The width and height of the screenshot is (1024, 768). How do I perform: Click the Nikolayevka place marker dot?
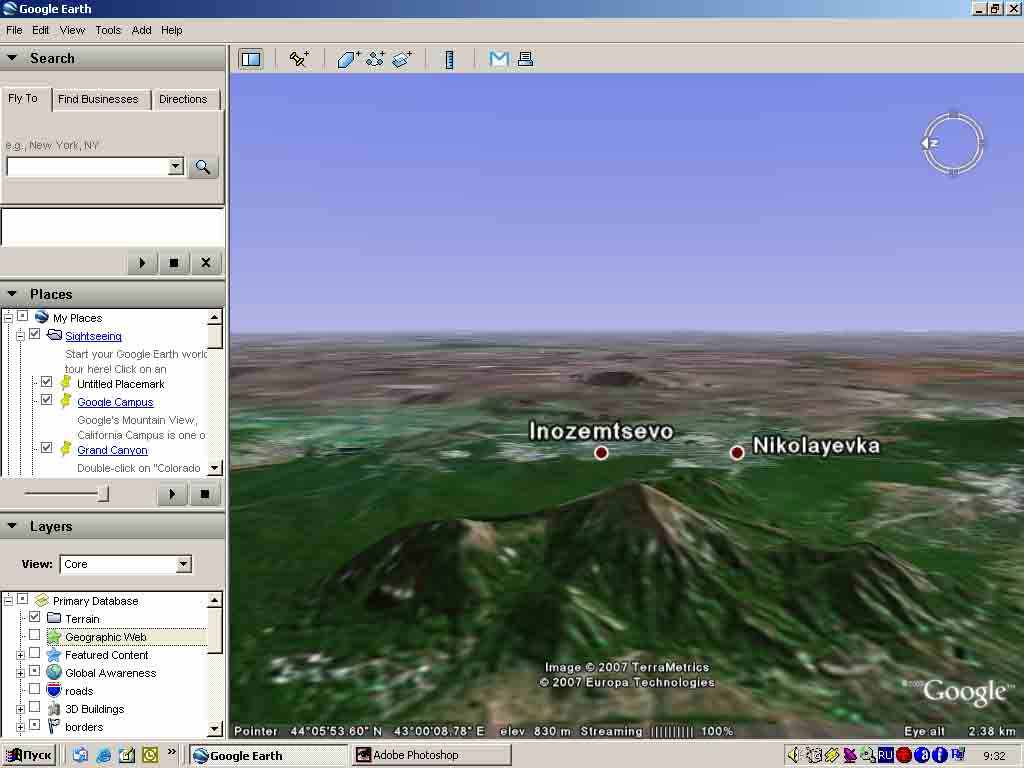(737, 453)
